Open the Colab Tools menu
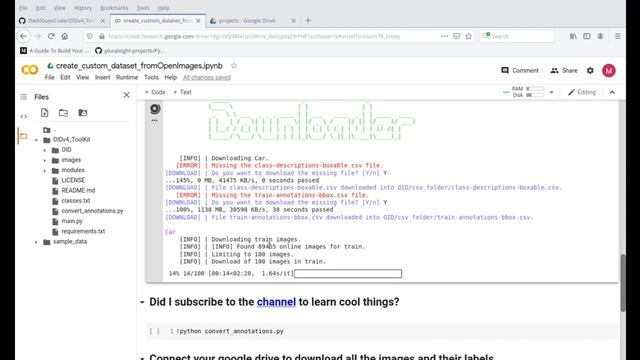The image size is (640, 360). [151, 77]
